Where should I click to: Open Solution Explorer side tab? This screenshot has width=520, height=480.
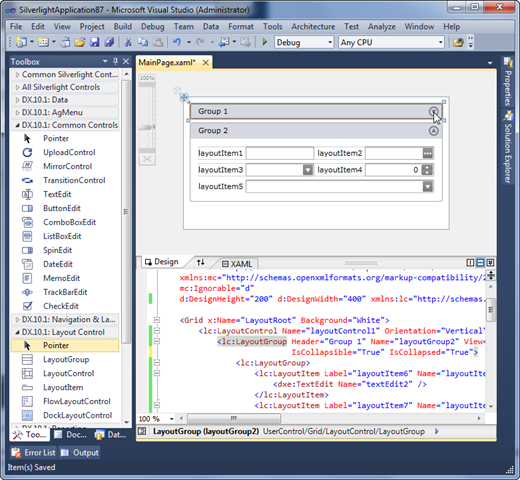[x=507, y=147]
